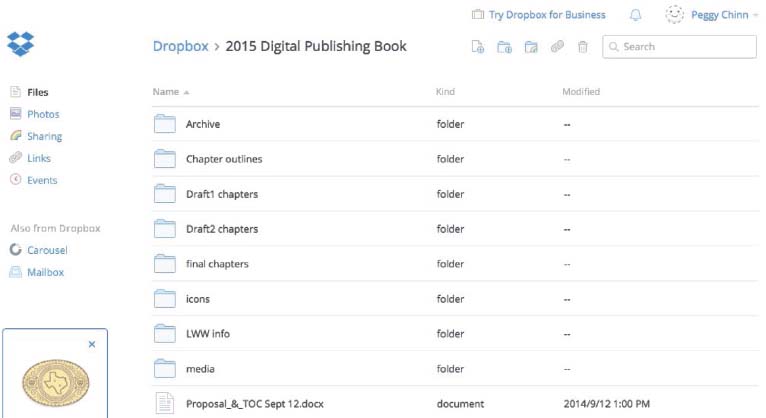
Task: Click the Upload file toolbar icon
Action: [478, 47]
